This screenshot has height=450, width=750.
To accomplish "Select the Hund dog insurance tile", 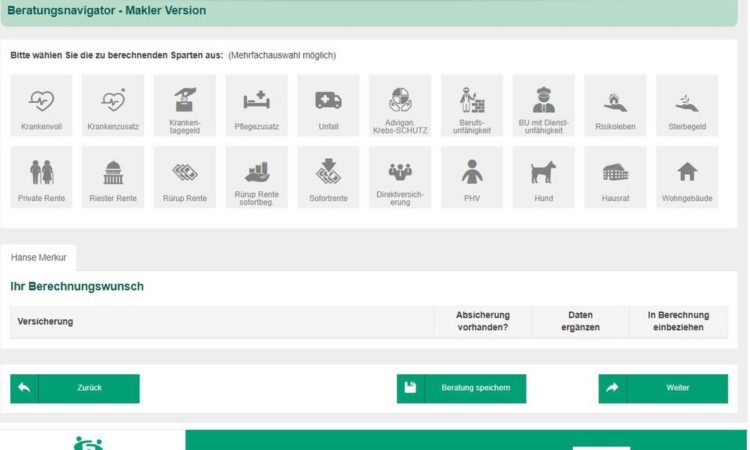I will (543, 178).
